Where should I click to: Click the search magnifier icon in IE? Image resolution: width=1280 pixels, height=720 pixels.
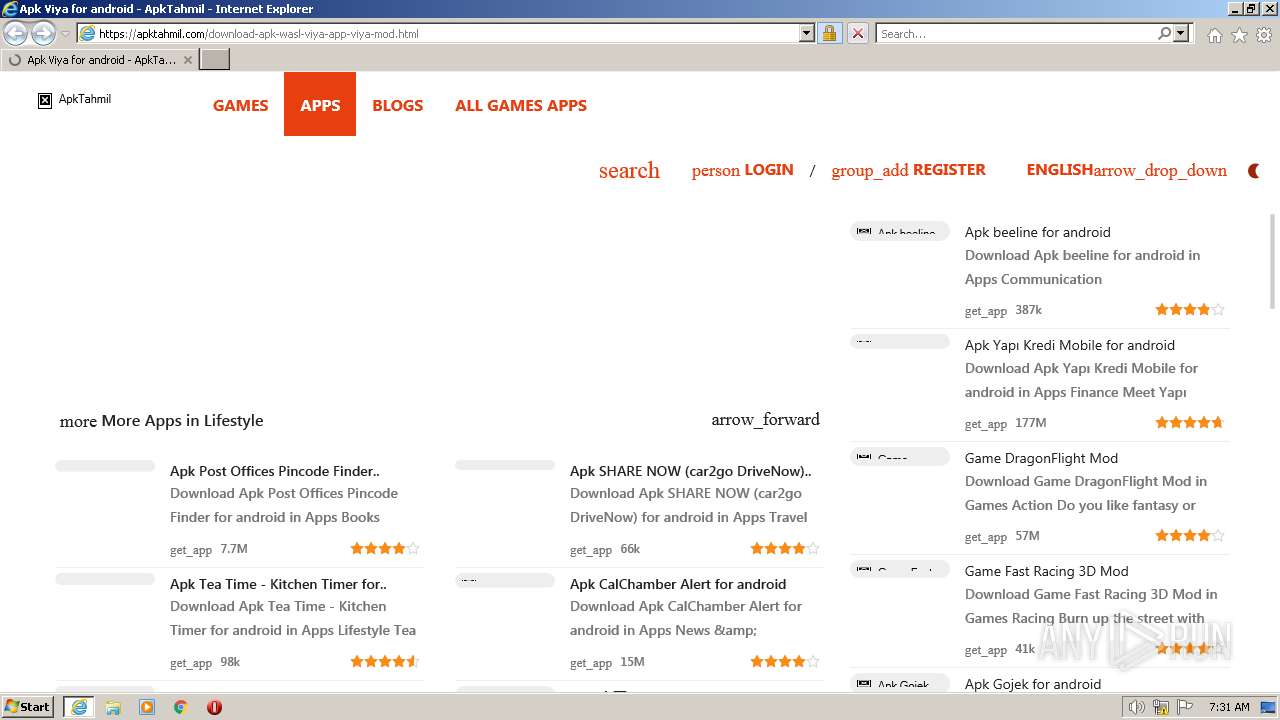[x=1164, y=33]
